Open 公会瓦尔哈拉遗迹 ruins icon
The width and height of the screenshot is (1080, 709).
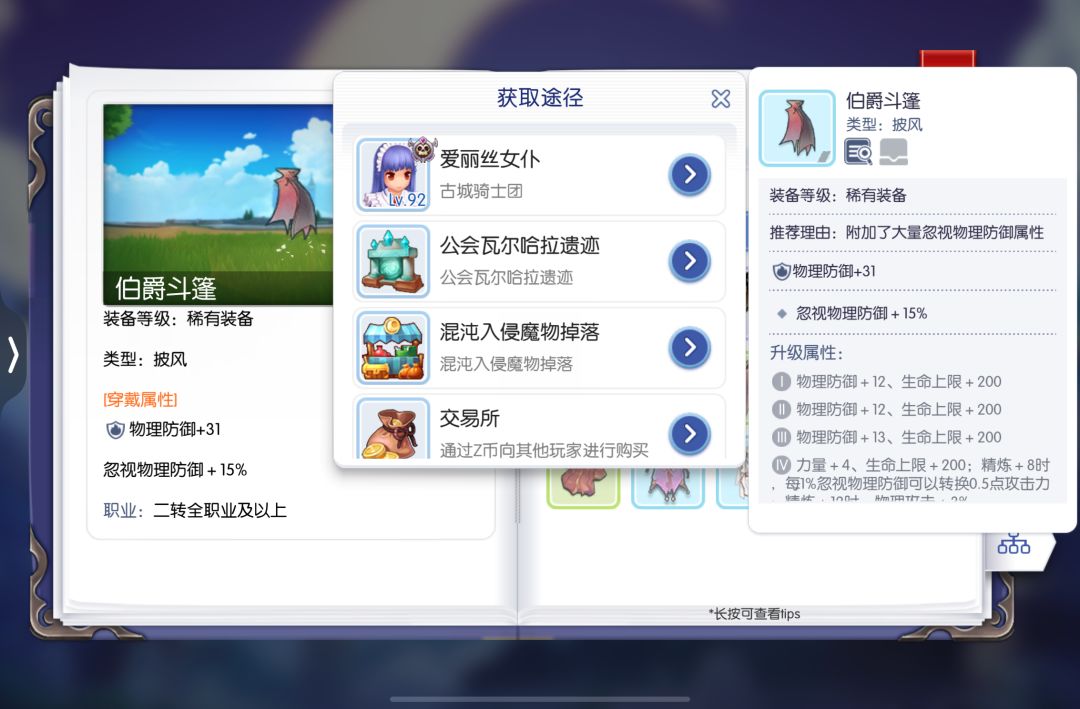click(393, 261)
